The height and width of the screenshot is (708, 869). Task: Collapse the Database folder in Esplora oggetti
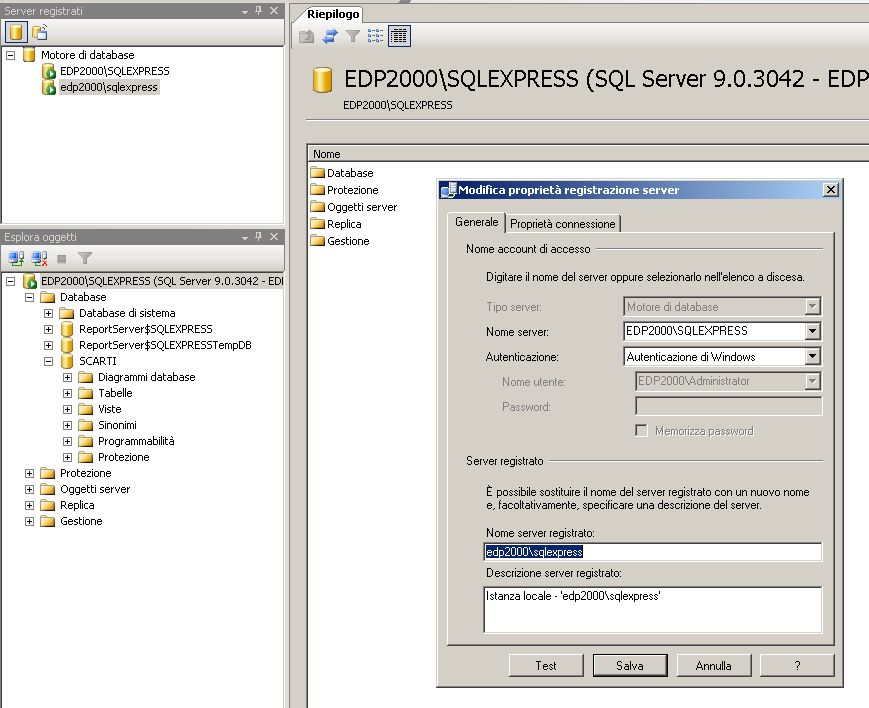tap(29, 297)
